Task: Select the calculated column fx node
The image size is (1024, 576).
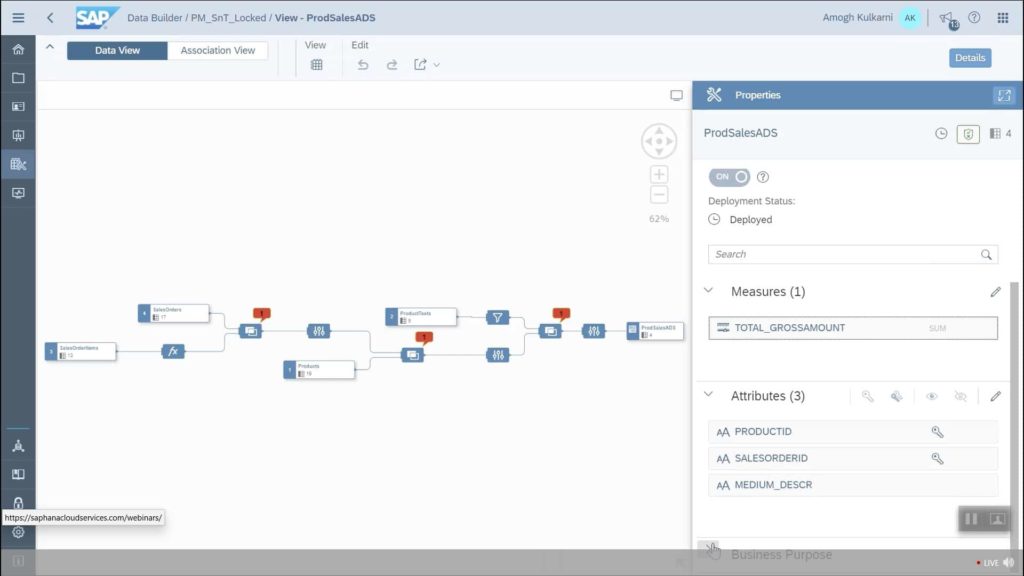Action: (x=173, y=351)
